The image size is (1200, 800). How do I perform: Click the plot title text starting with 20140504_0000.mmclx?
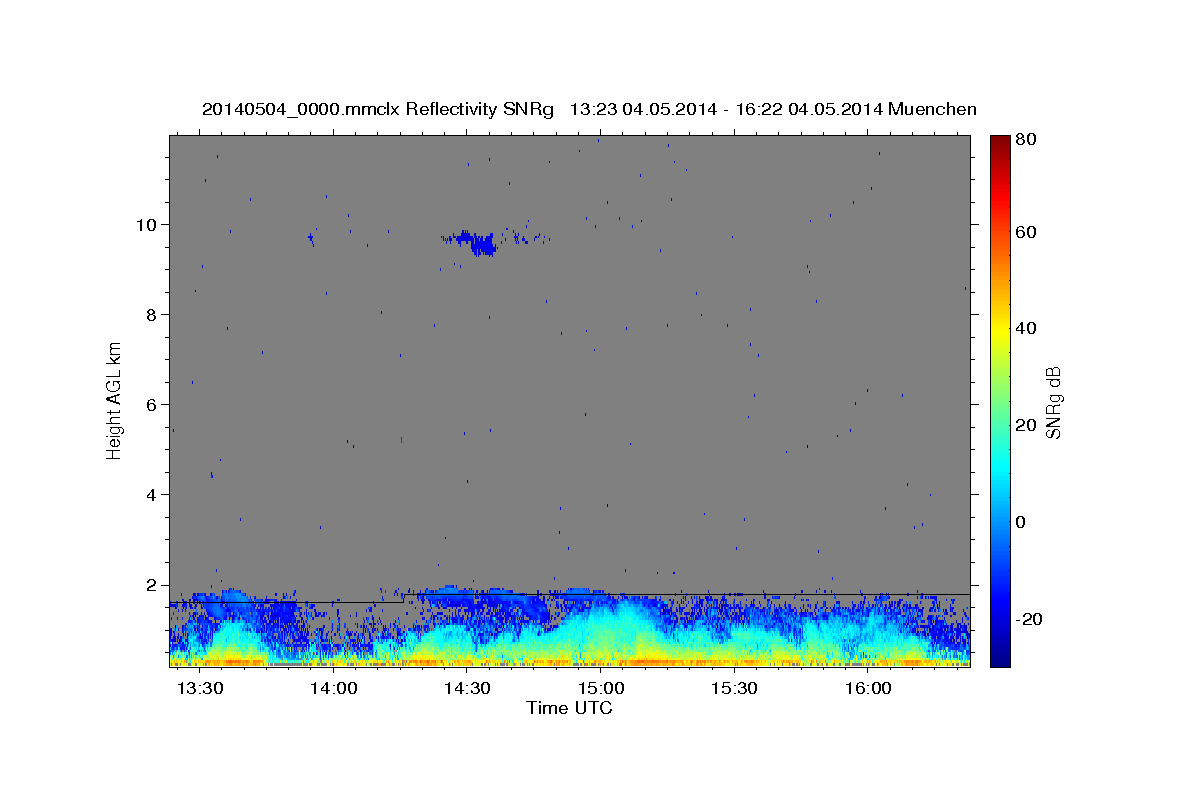pos(589,109)
